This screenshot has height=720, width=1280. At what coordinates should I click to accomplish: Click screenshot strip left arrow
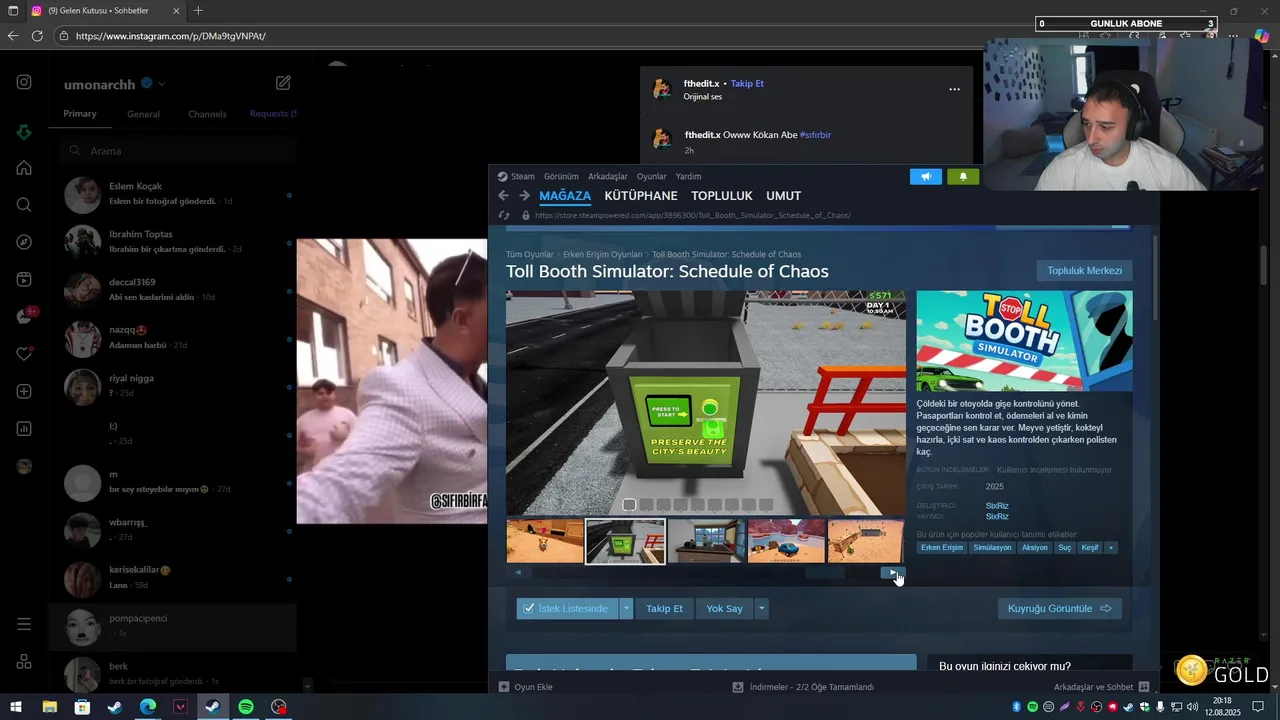[x=518, y=573]
